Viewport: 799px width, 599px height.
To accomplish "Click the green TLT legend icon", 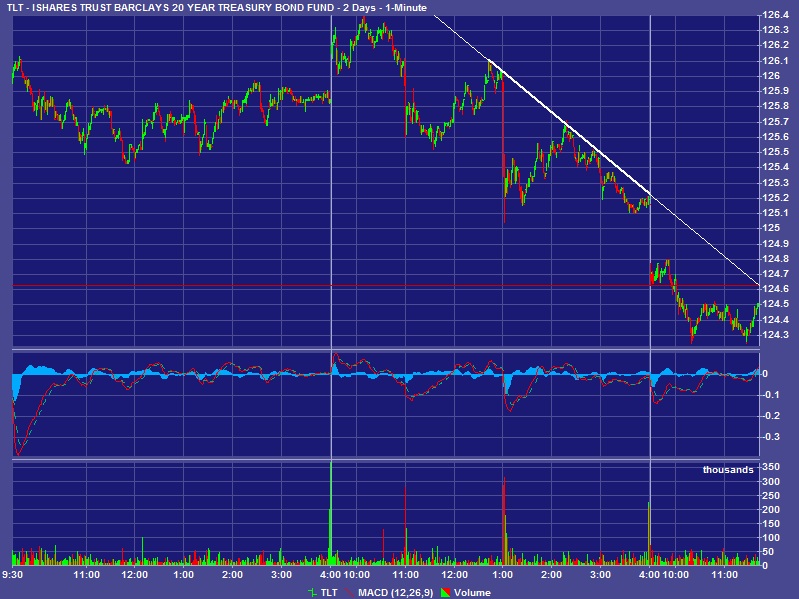I will tap(312, 592).
